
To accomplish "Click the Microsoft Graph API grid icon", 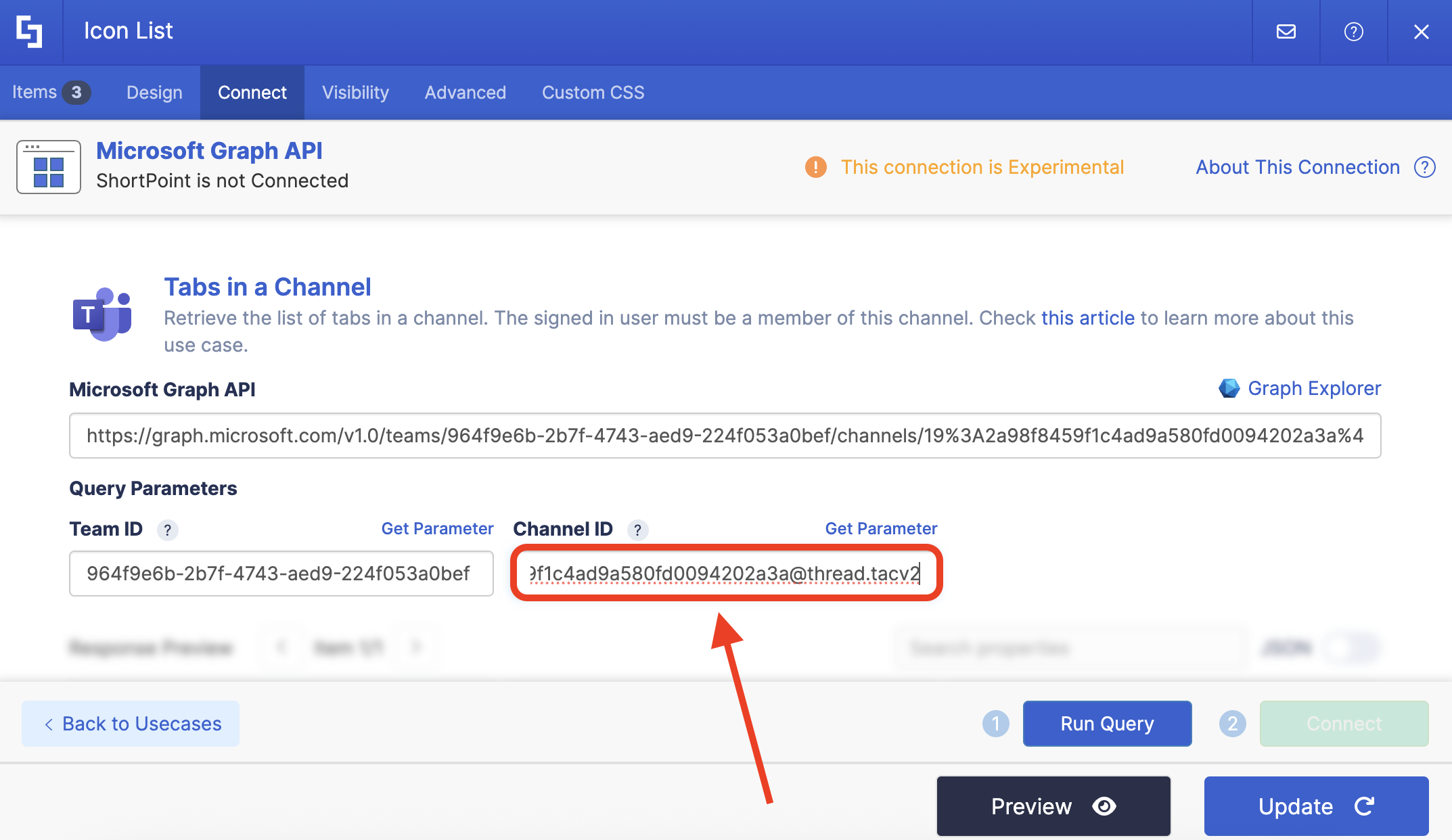I will pyautogui.click(x=47, y=166).
